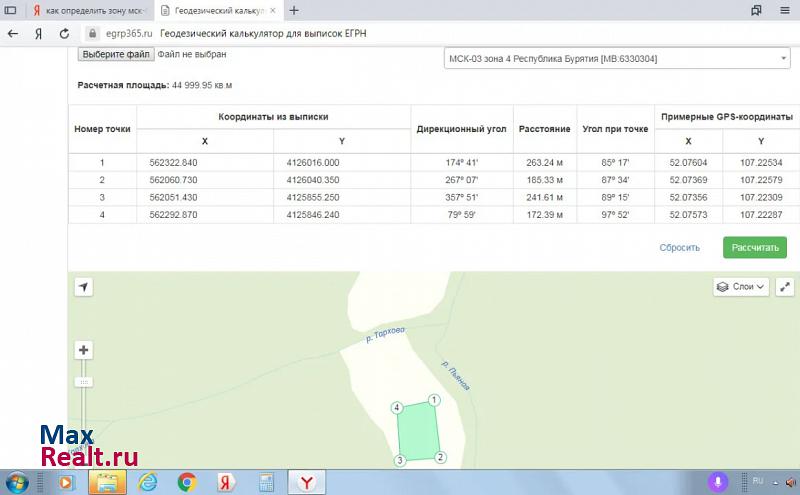800x495 pixels.
Task: Zoom in the map with plus button
Action: click(84, 350)
